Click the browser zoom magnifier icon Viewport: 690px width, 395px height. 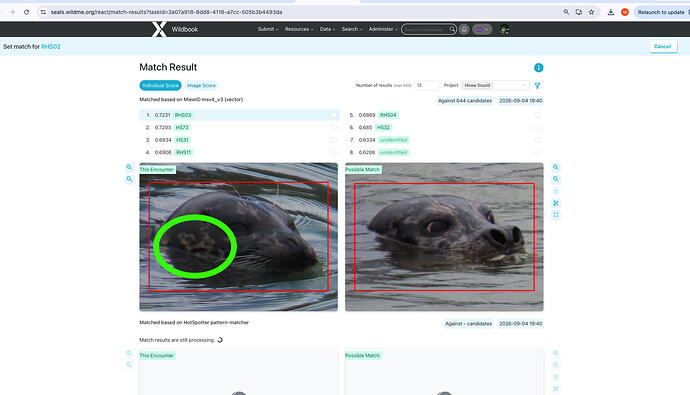[566, 12]
